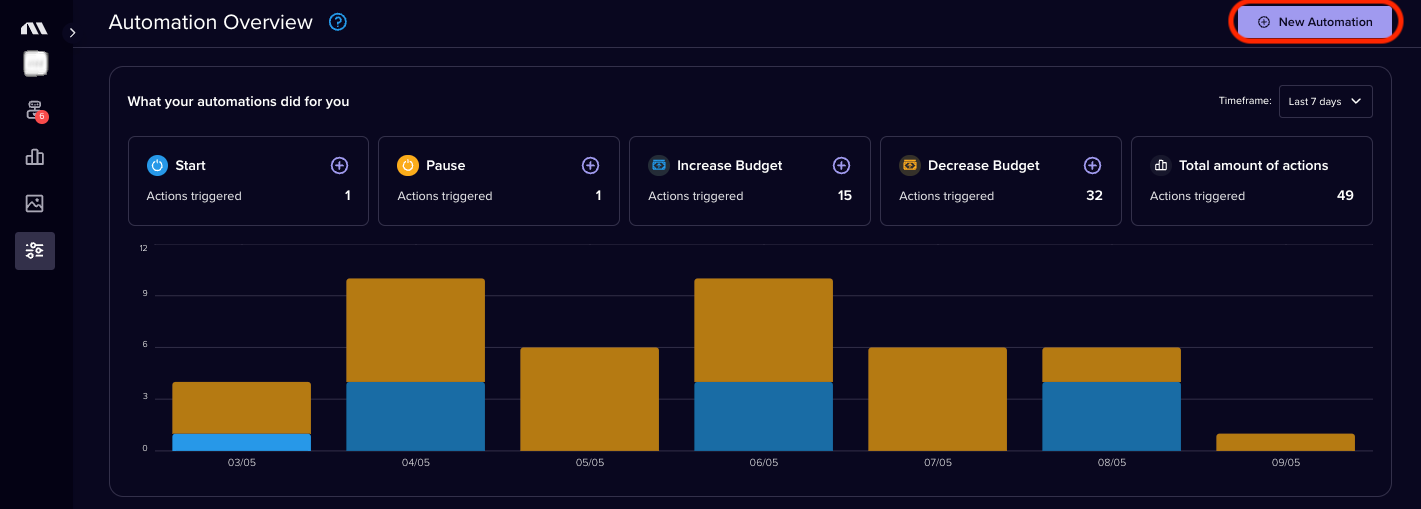Select the automation sliders sidebar icon

(35, 250)
